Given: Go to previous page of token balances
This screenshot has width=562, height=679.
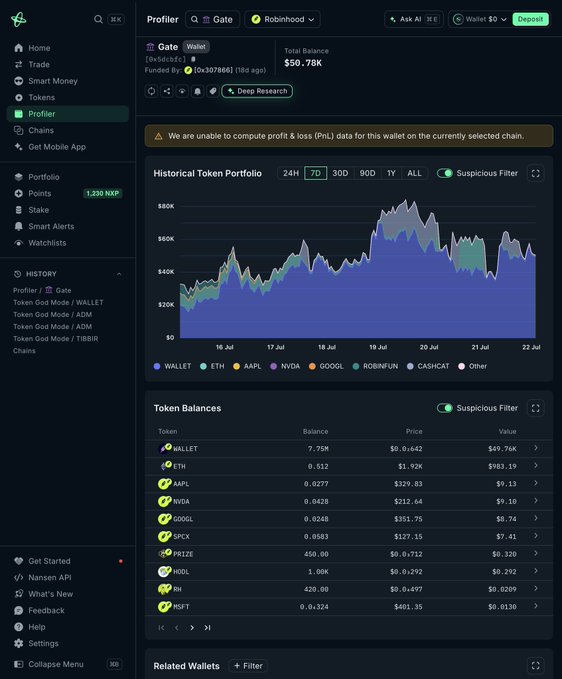Looking at the screenshot, I should 177,627.
